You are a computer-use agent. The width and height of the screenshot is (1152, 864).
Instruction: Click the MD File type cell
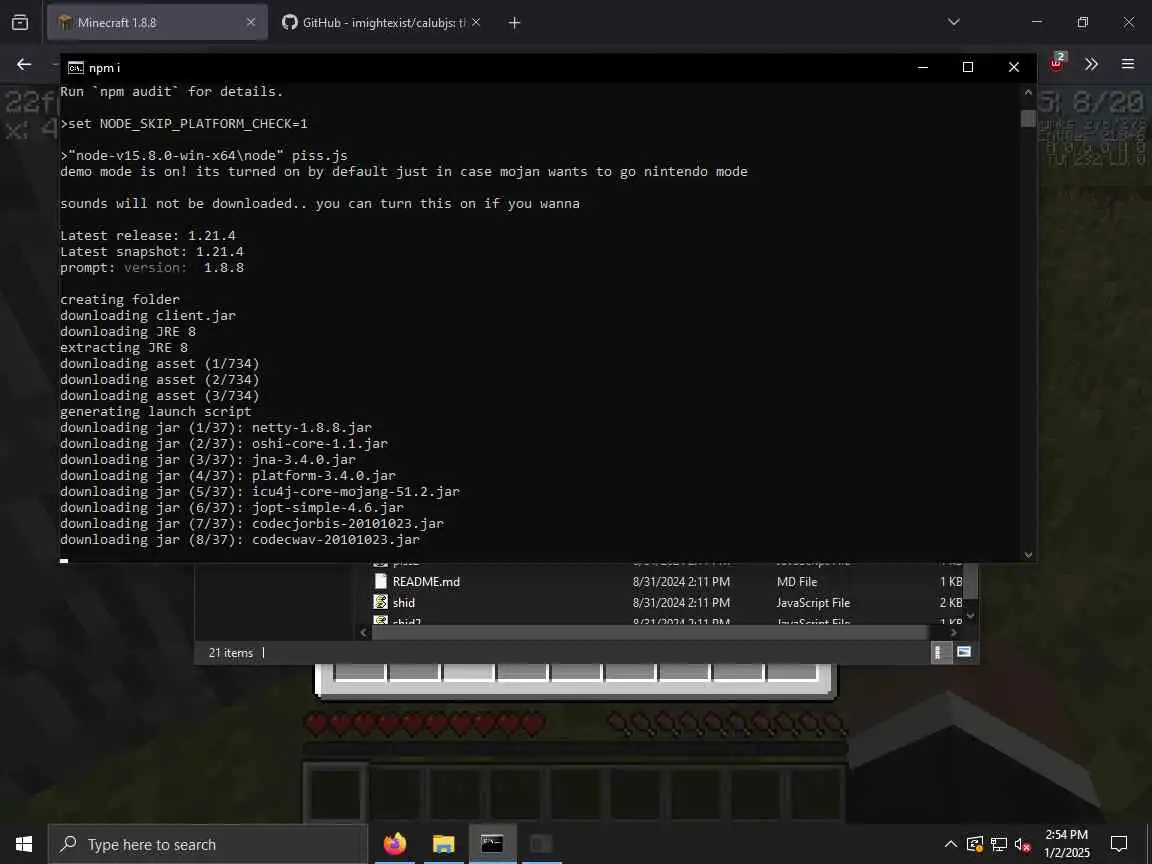coord(796,581)
